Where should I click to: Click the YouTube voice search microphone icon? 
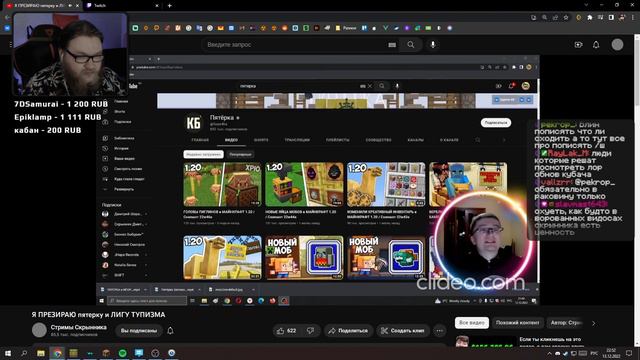[x=433, y=44]
